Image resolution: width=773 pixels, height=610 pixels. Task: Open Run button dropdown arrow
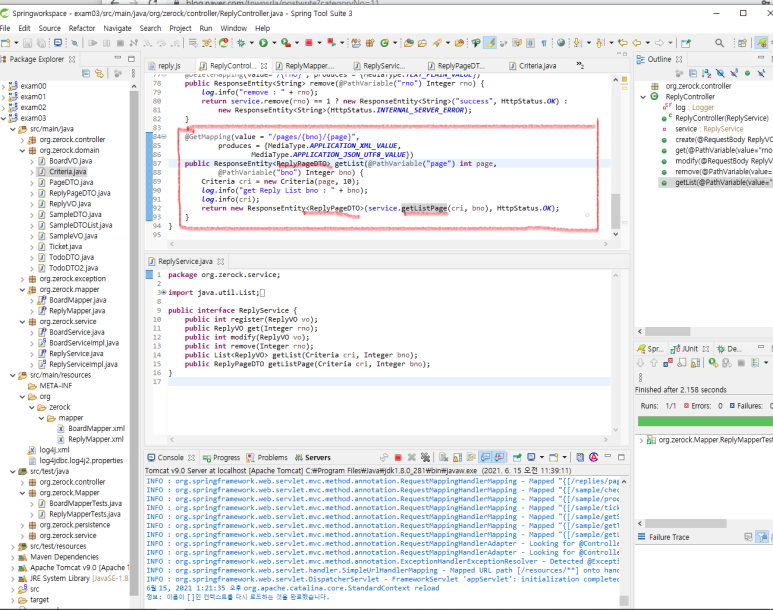click(x=274, y=43)
